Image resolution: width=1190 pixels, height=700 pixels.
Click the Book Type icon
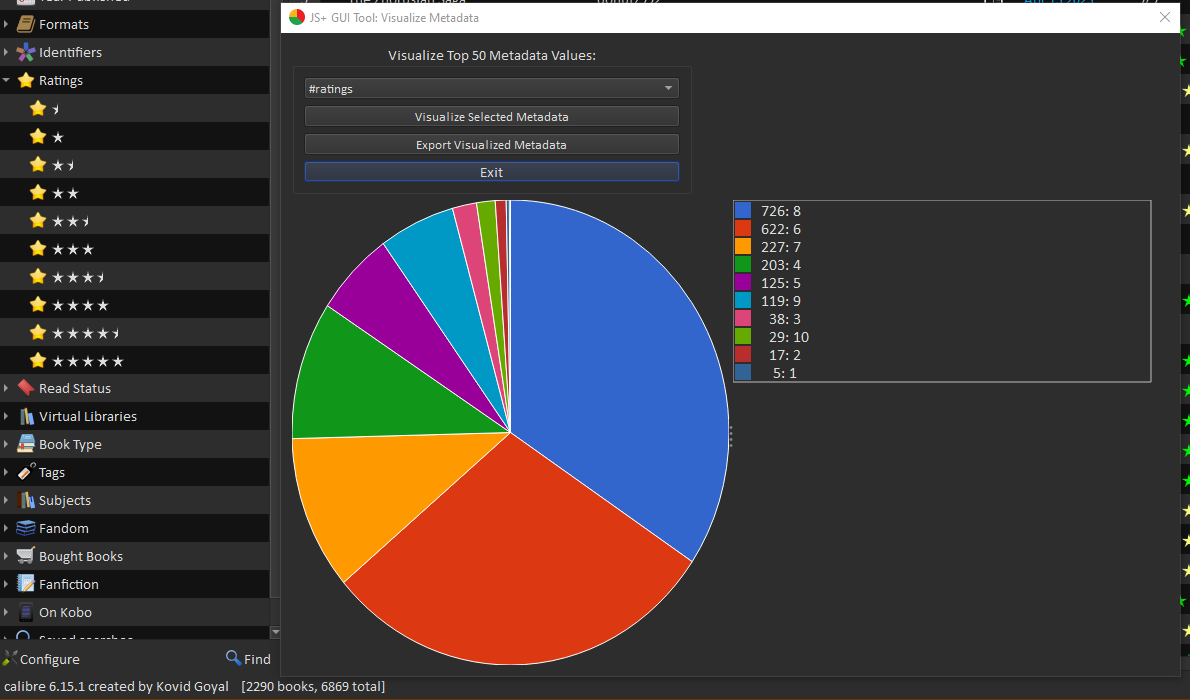tap(26, 444)
